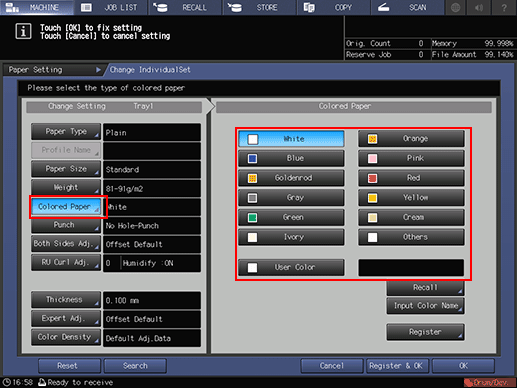Click the speaker sound icon

click(x=479, y=7)
